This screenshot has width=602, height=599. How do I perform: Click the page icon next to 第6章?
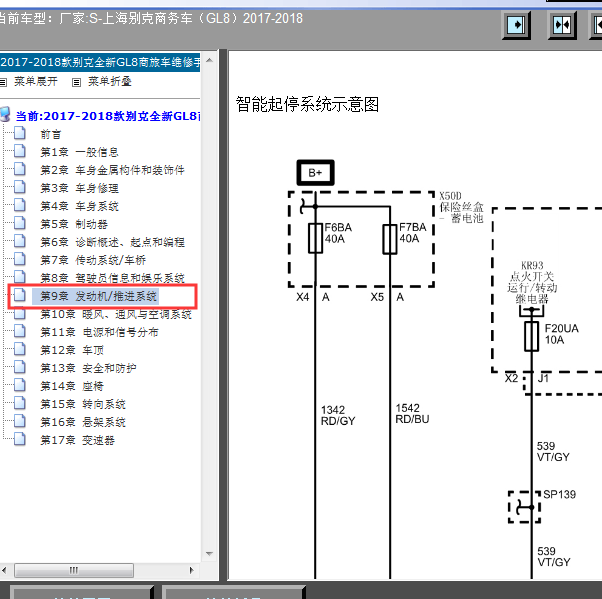20,241
